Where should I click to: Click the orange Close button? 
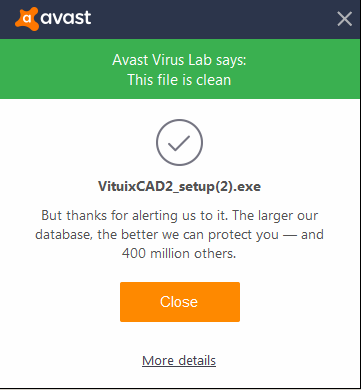180,302
